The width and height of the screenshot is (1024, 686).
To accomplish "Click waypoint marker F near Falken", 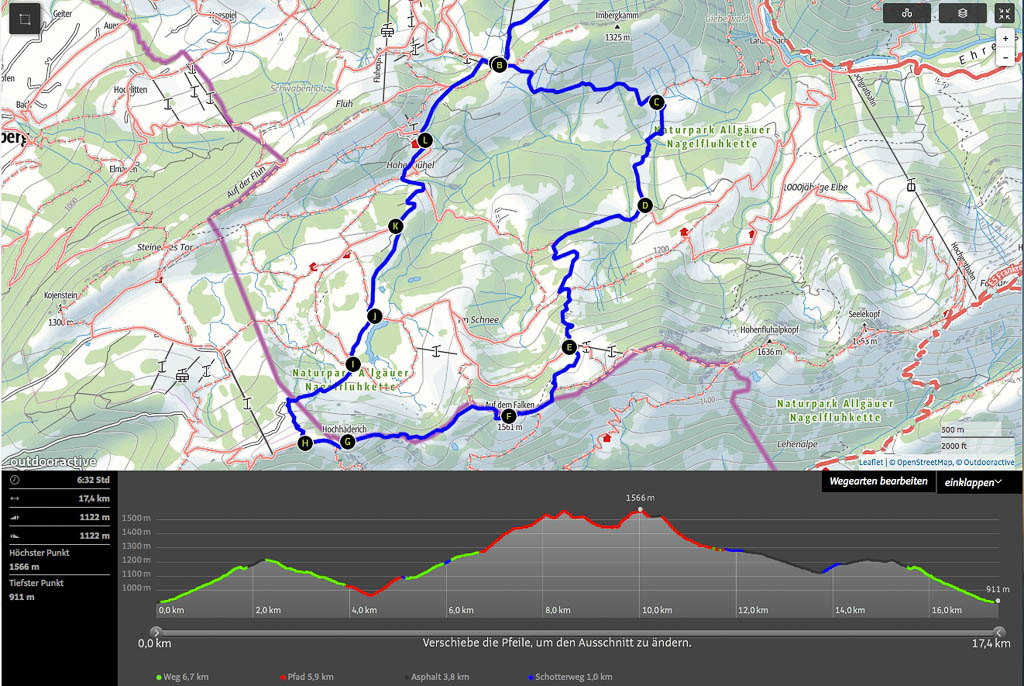I will [x=508, y=416].
